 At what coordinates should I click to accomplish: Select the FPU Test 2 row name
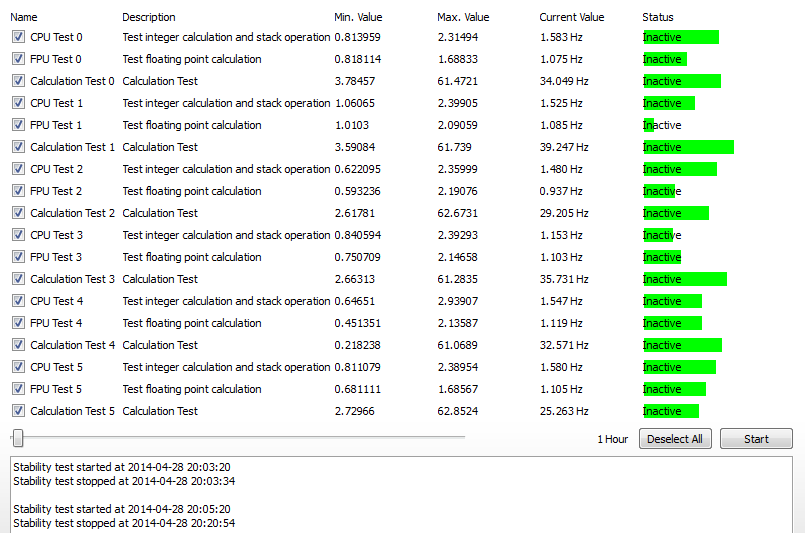[x=56, y=191]
